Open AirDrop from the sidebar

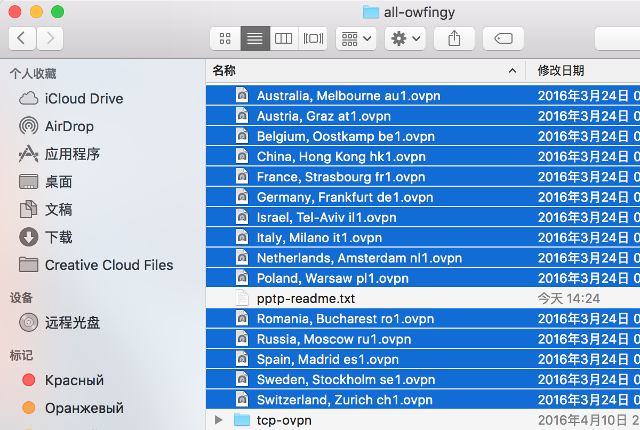coord(69,126)
